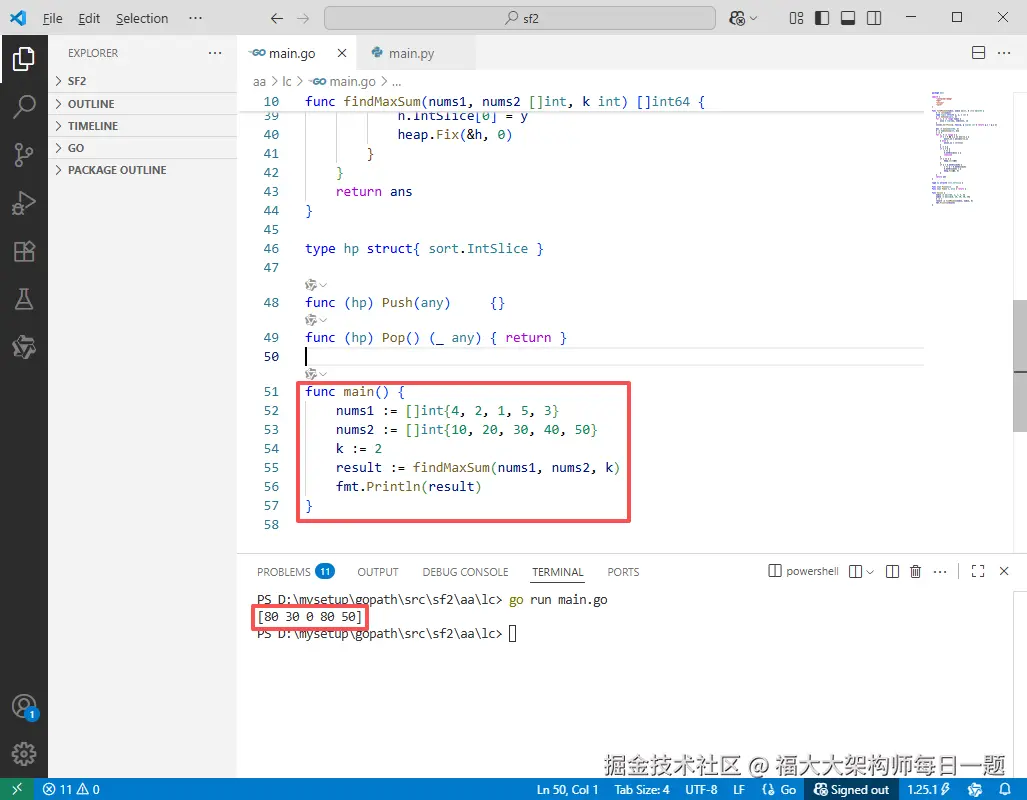This screenshot has height=800, width=1027.
Task: Close the main.go tab
Action: click(x=342, y=53)
